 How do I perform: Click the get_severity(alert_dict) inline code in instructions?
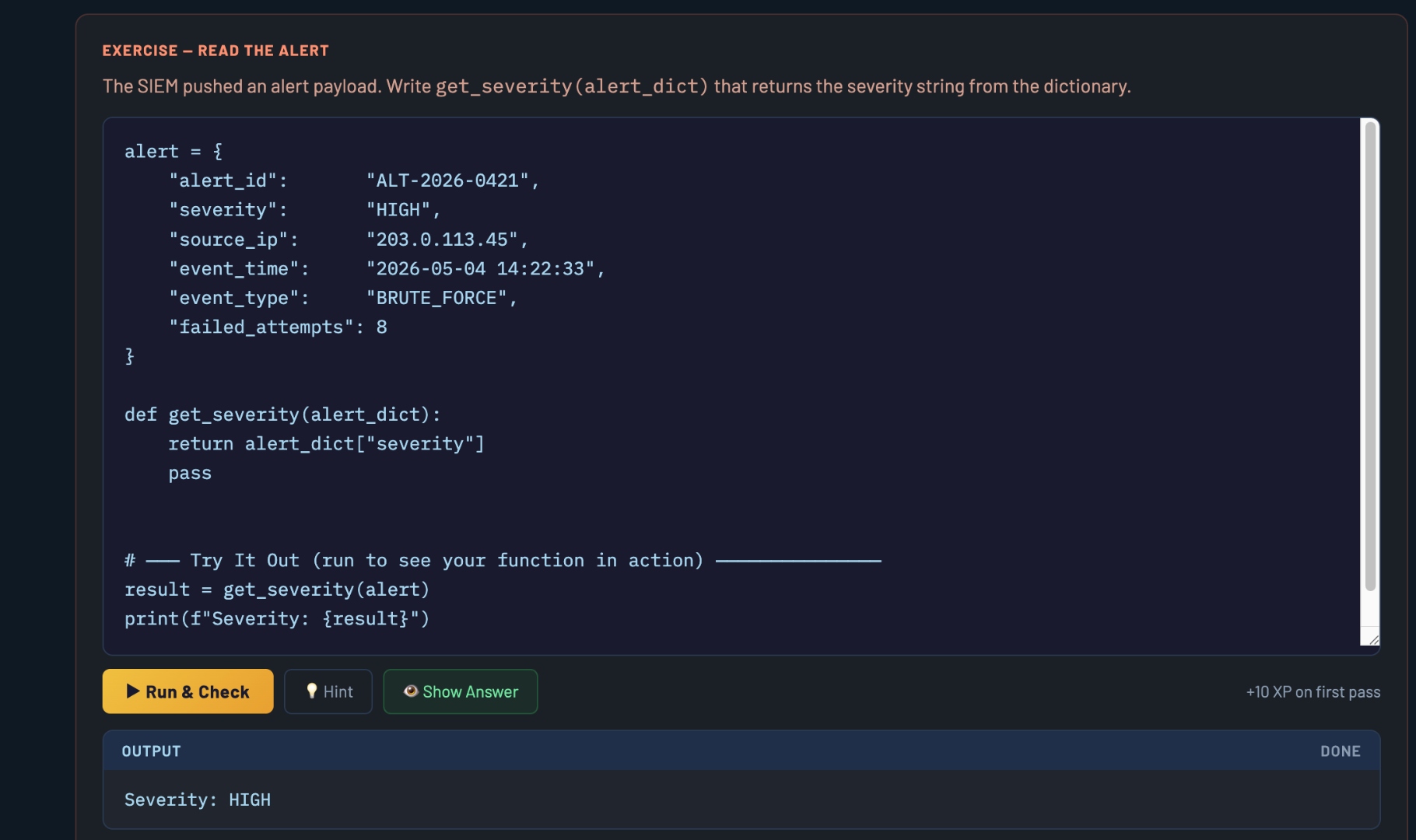coord(572,86)
